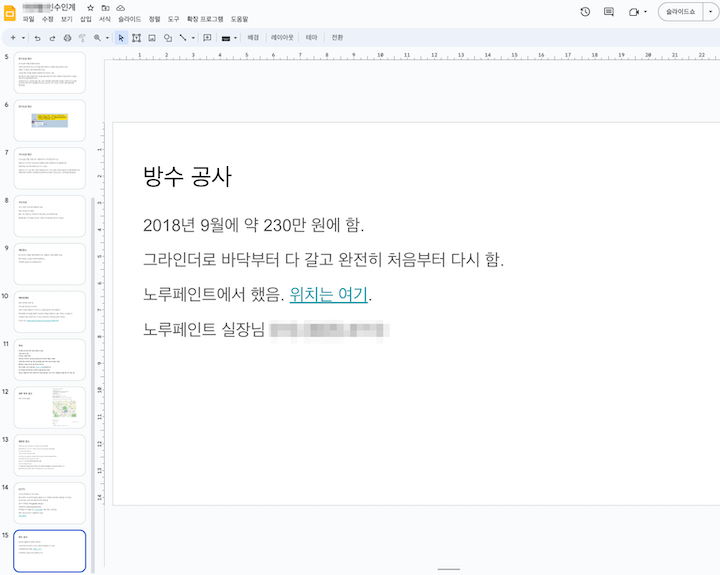Select slide 13 thumbnail
Viewport: 720px width, 575px height.
pos(50,455)
